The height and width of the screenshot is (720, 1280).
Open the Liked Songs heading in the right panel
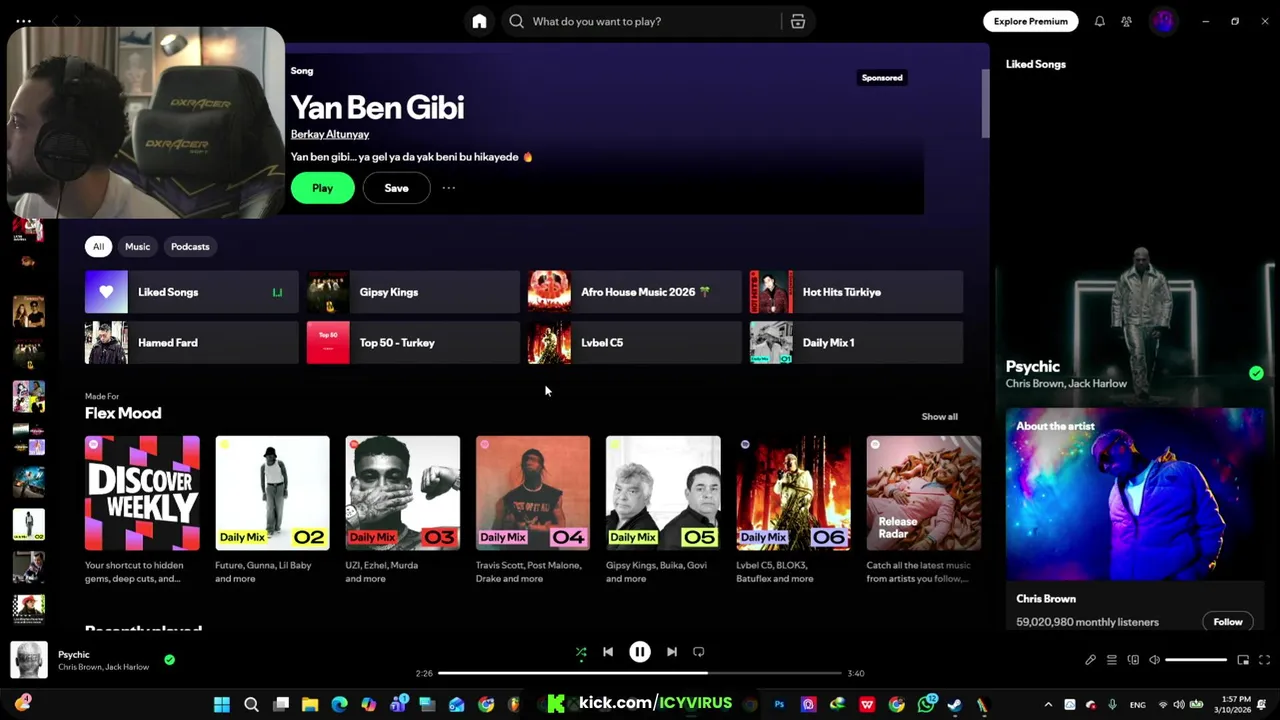click(1036, 64)
